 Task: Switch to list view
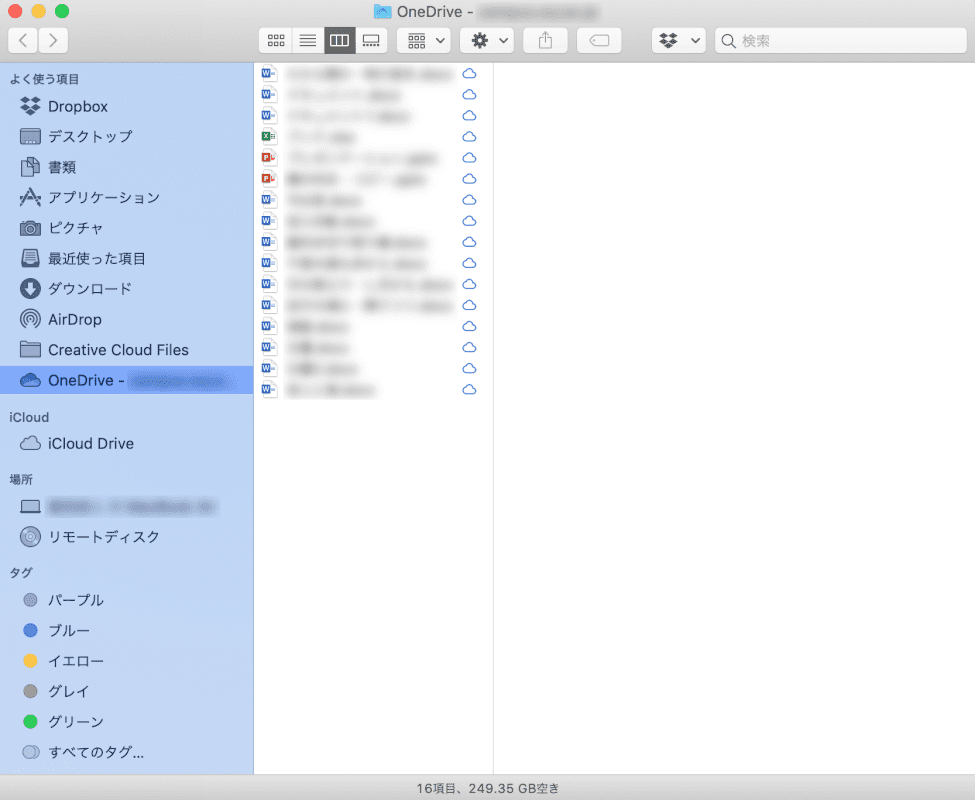point(308,40)
